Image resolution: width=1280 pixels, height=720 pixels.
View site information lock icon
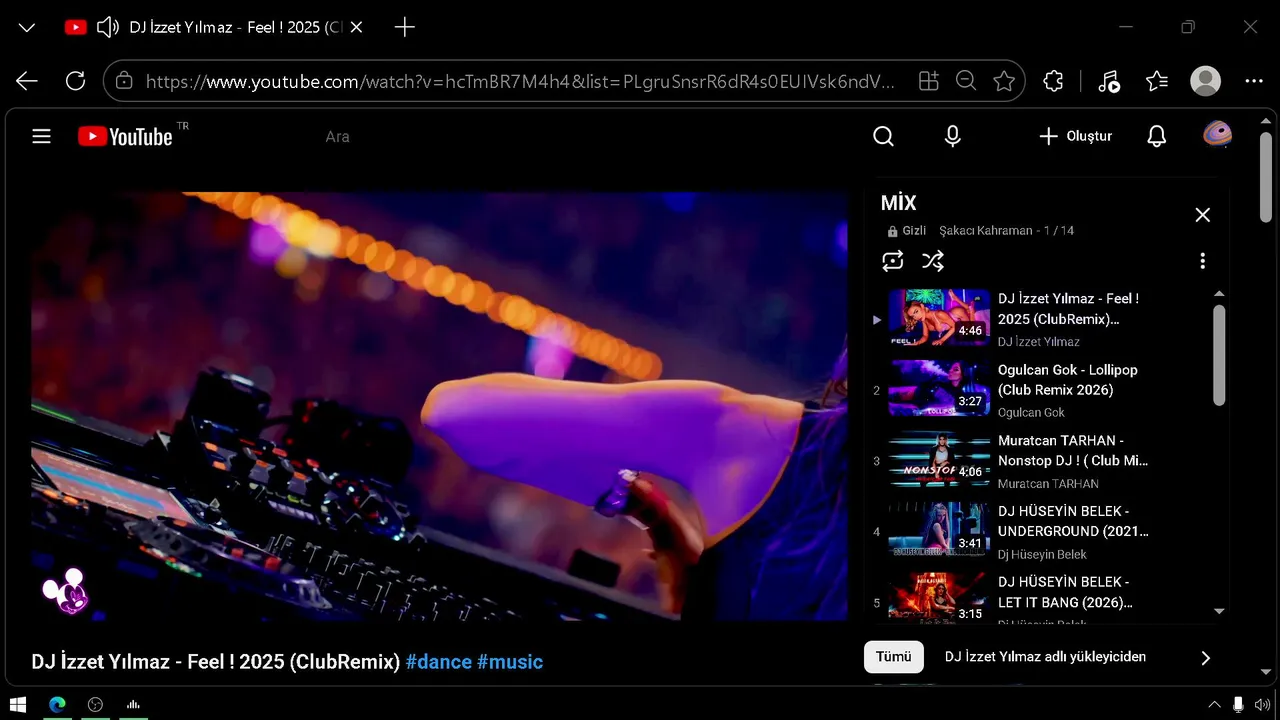click(x=124, y=81)
